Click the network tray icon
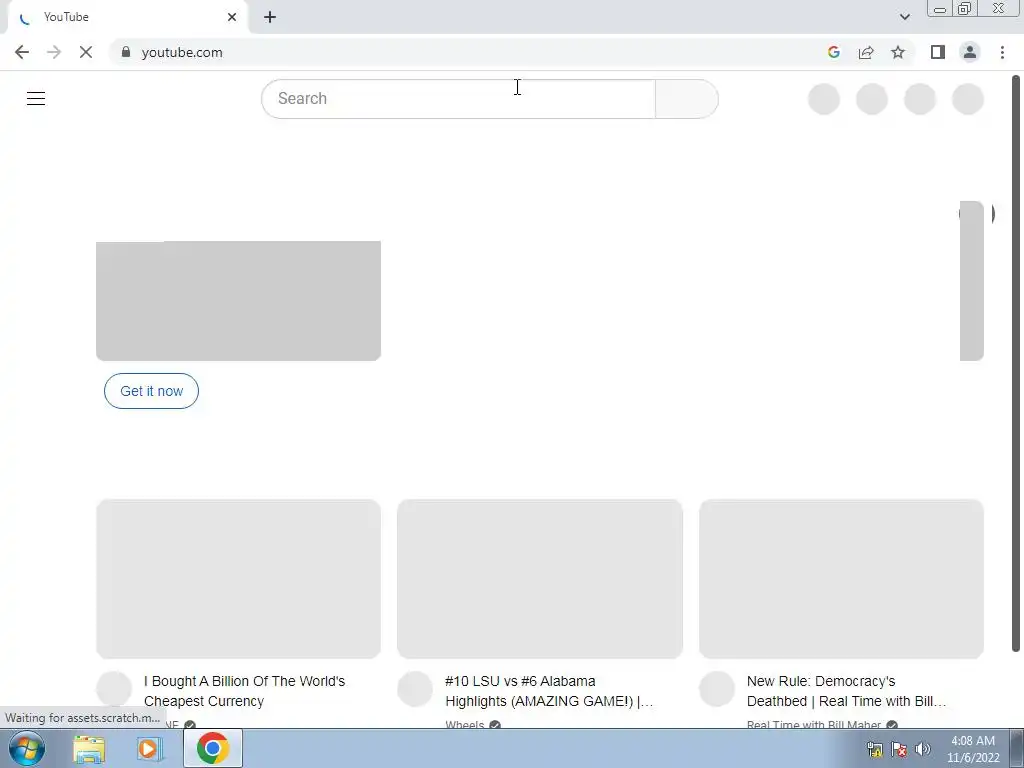 (x=874, y=749)
